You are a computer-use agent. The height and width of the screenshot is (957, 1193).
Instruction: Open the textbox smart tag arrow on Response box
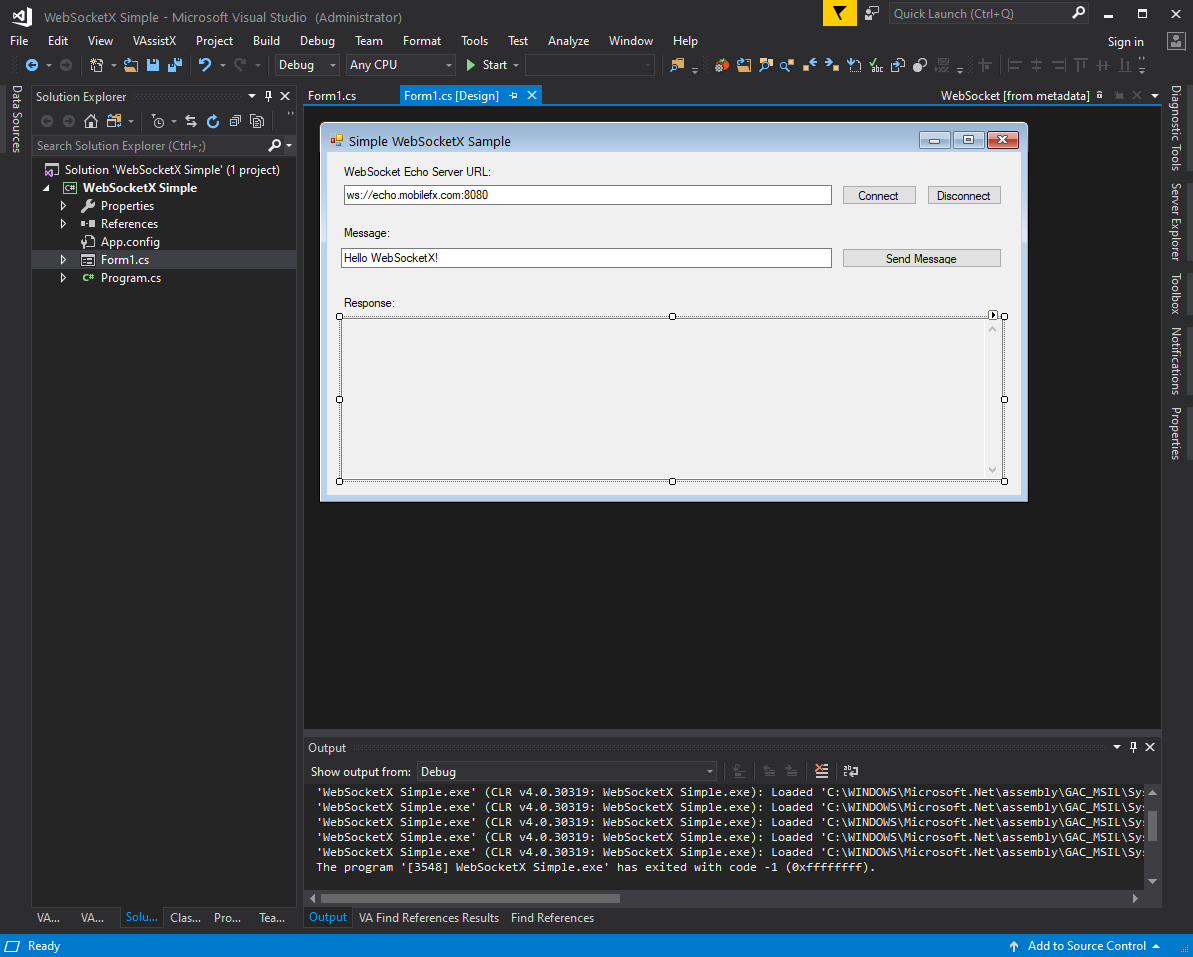(993, 314)
